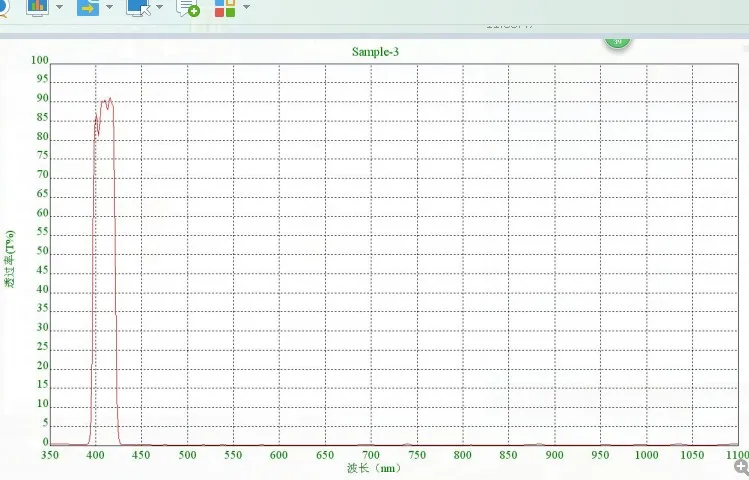Click the x-axis tick label 350
The width and height of the screenshot is (749, 480).
click(50, 455)
